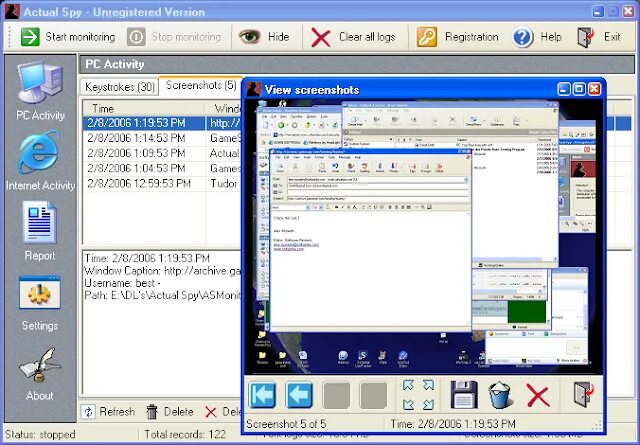Open About sidebar section
This screenshot has width=640, height=445.
(x=40, y=374)
